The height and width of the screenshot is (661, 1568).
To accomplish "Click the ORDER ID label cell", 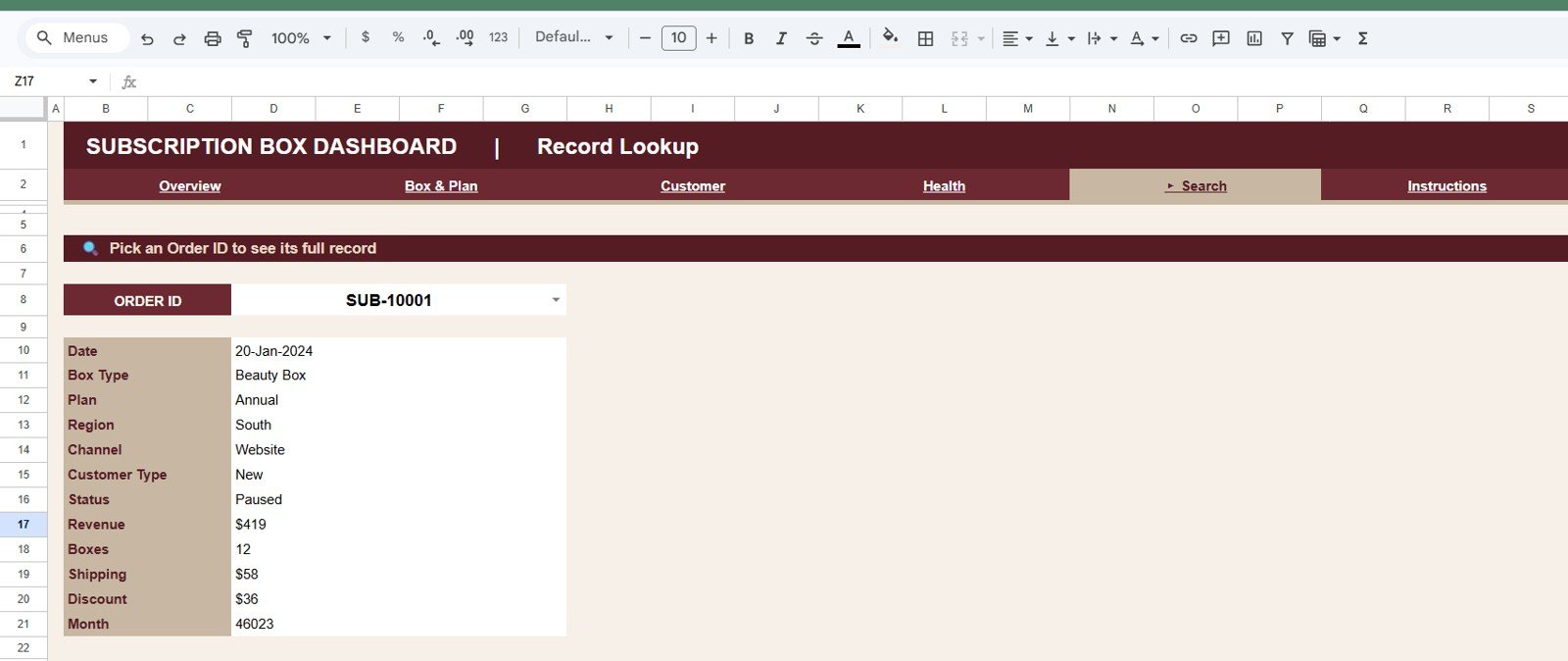I will click(147, 300).
